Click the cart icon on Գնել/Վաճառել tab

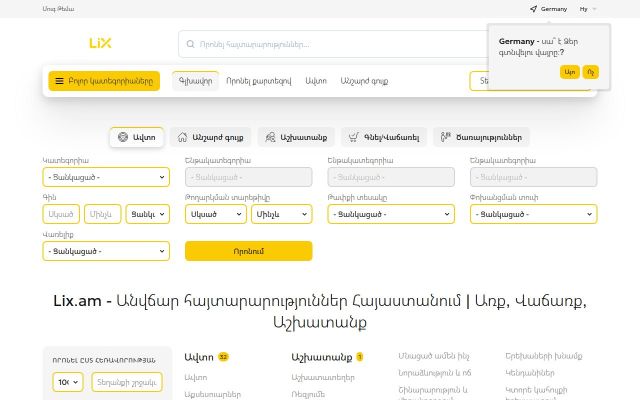coord(353,137)
